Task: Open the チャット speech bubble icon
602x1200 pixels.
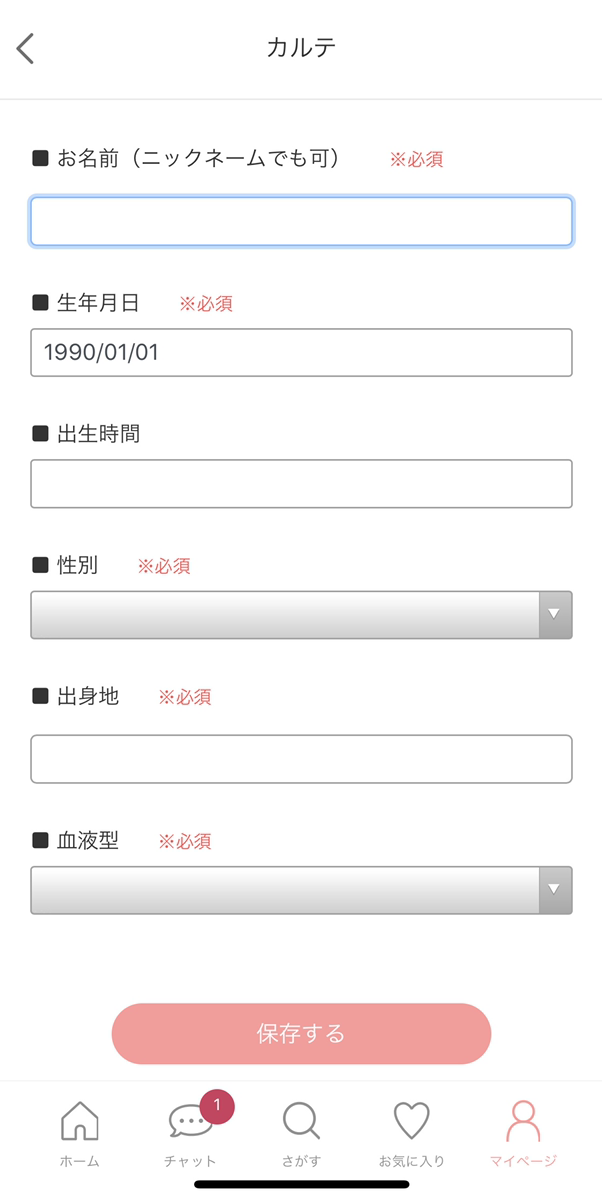Action: pos(188,1123)
